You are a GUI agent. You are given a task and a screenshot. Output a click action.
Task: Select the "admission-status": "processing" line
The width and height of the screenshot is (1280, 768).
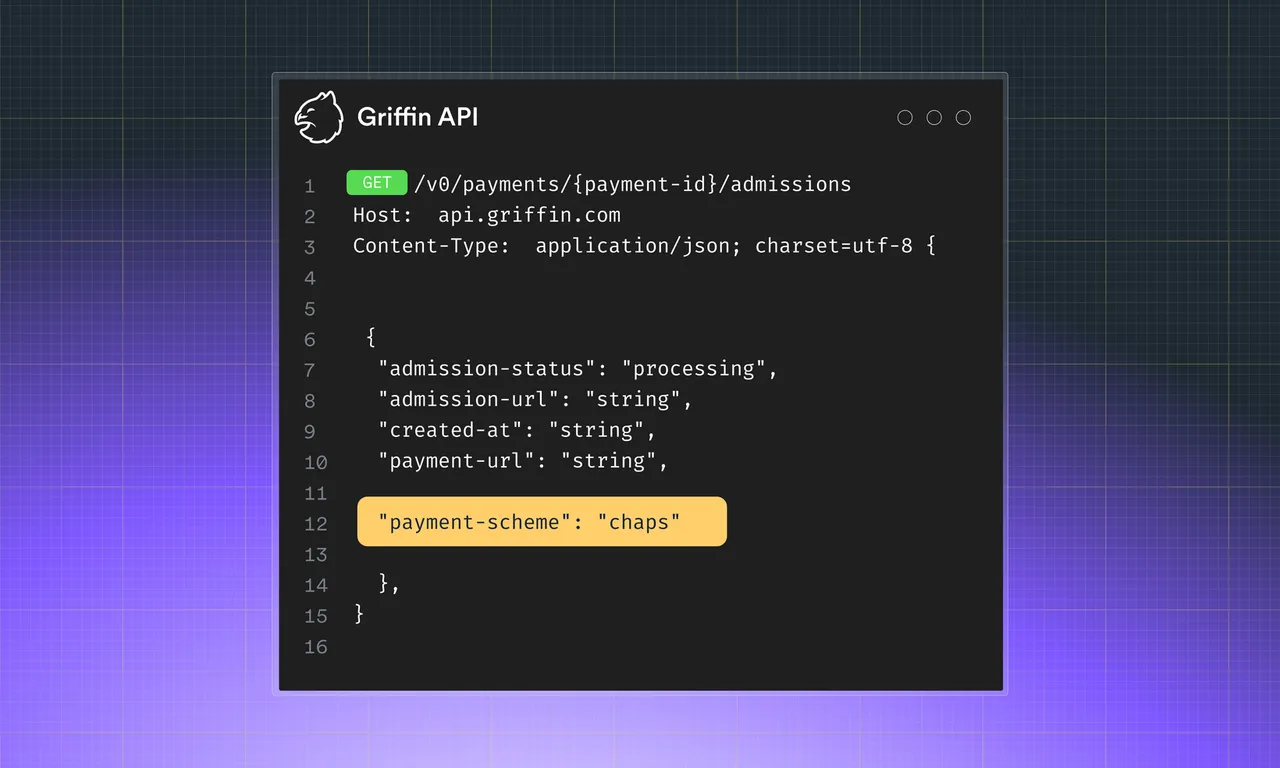(578, 369)
